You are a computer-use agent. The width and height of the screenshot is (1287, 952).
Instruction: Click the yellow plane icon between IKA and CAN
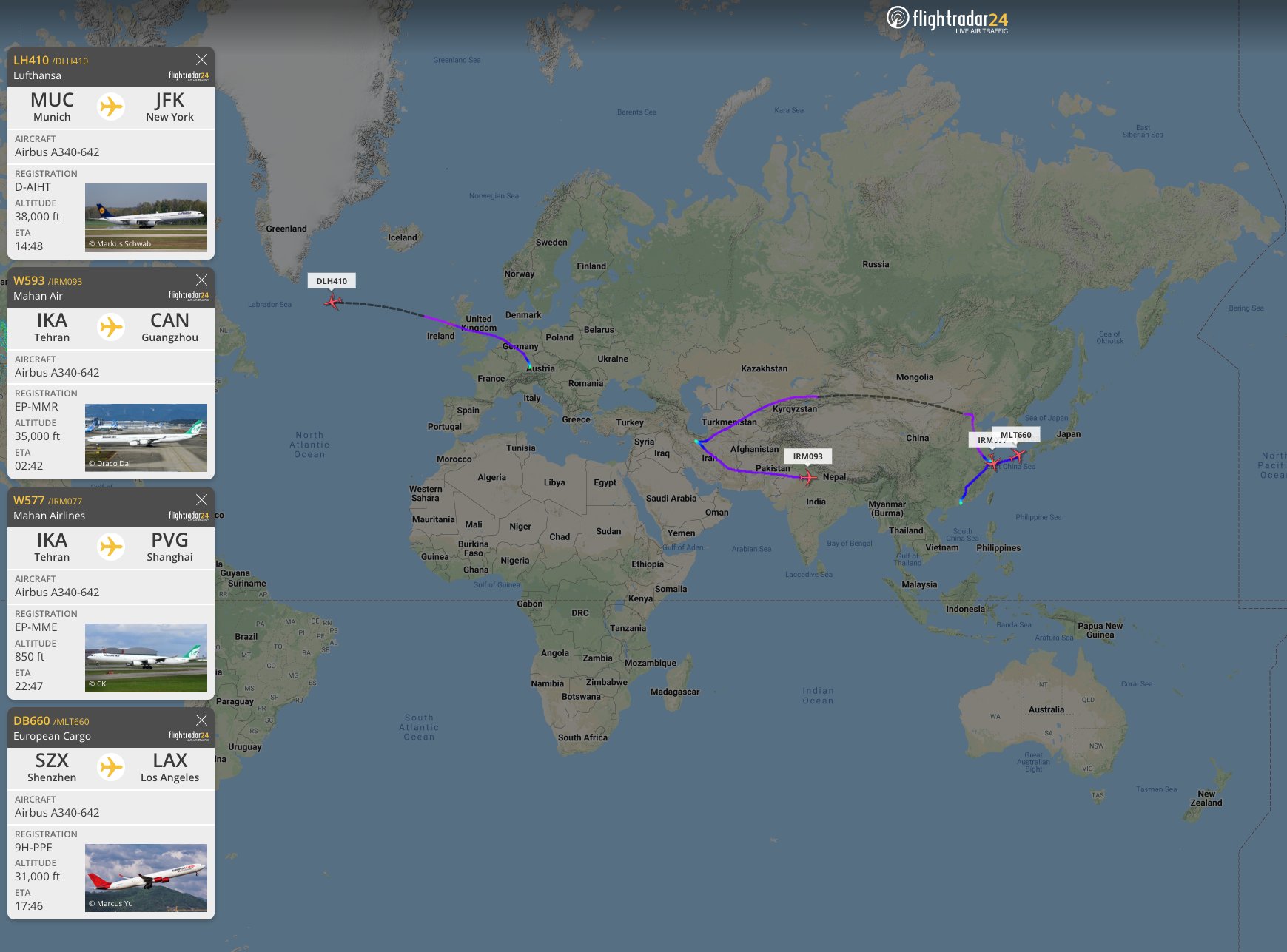(111, 326)
